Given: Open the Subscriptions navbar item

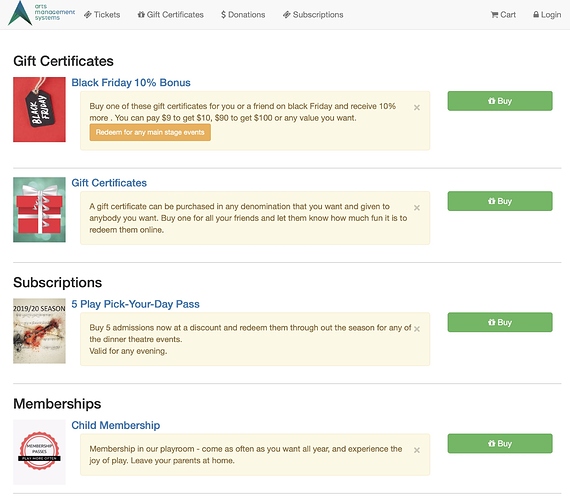Looking at the screenshot, I should pos(313,15).
